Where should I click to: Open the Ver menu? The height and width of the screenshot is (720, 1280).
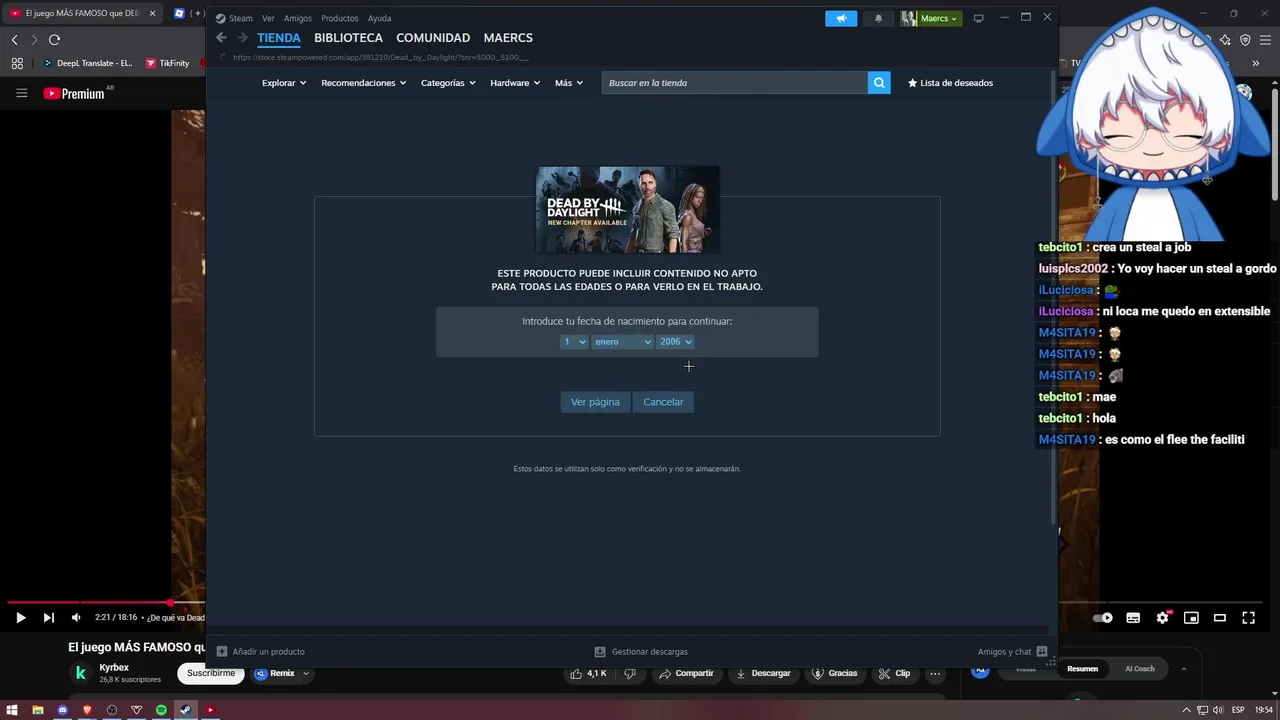[x=268, y=18]
